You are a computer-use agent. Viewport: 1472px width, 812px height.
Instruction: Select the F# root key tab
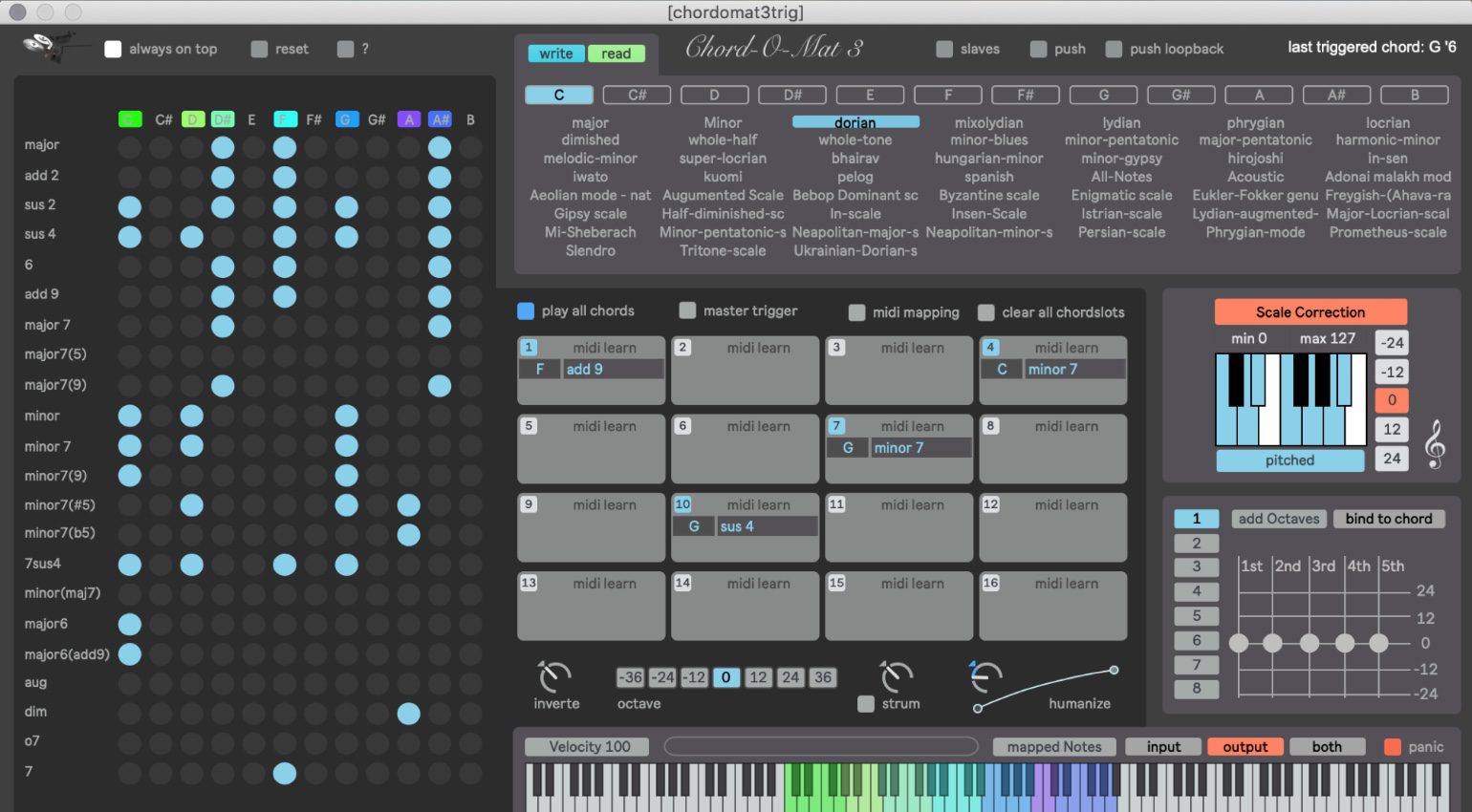tap(1026, 95)
